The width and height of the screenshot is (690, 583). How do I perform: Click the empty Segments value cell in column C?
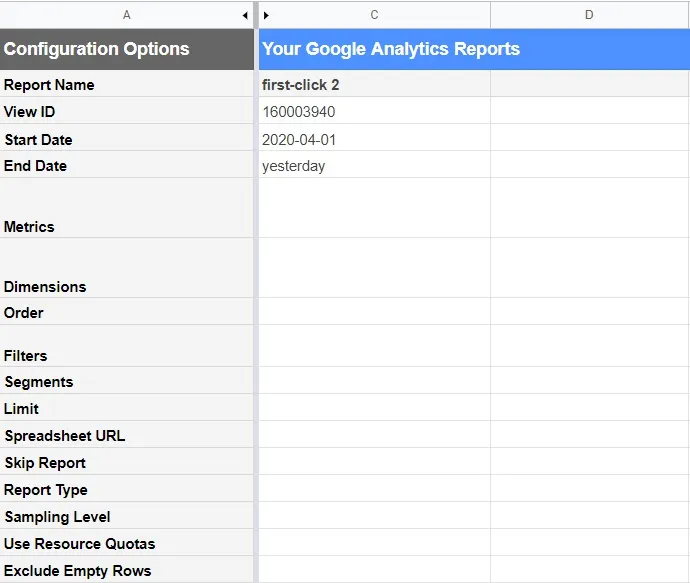[x=374, y=381]
